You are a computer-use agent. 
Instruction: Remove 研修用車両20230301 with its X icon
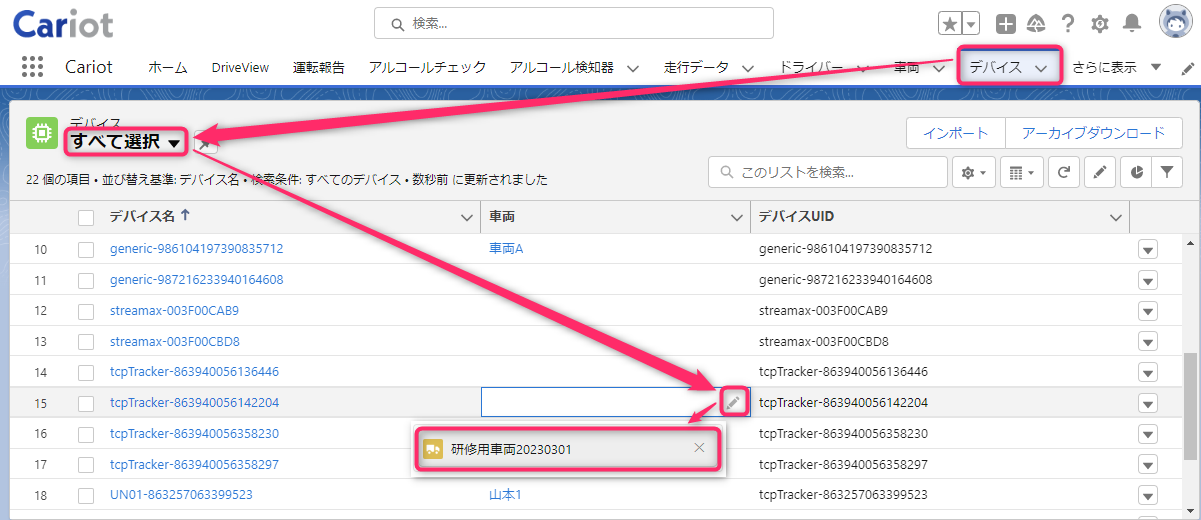[699, 448]
